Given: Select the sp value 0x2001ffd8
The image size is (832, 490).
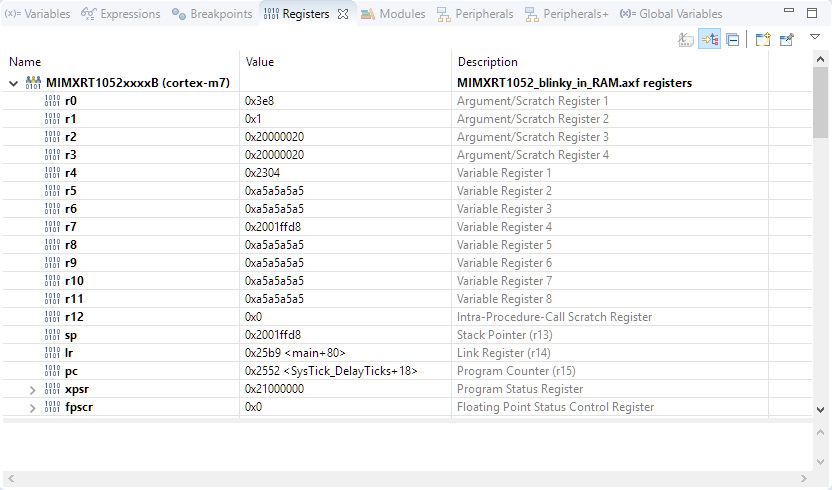Looking at the screenshot, I should (273, 335).
